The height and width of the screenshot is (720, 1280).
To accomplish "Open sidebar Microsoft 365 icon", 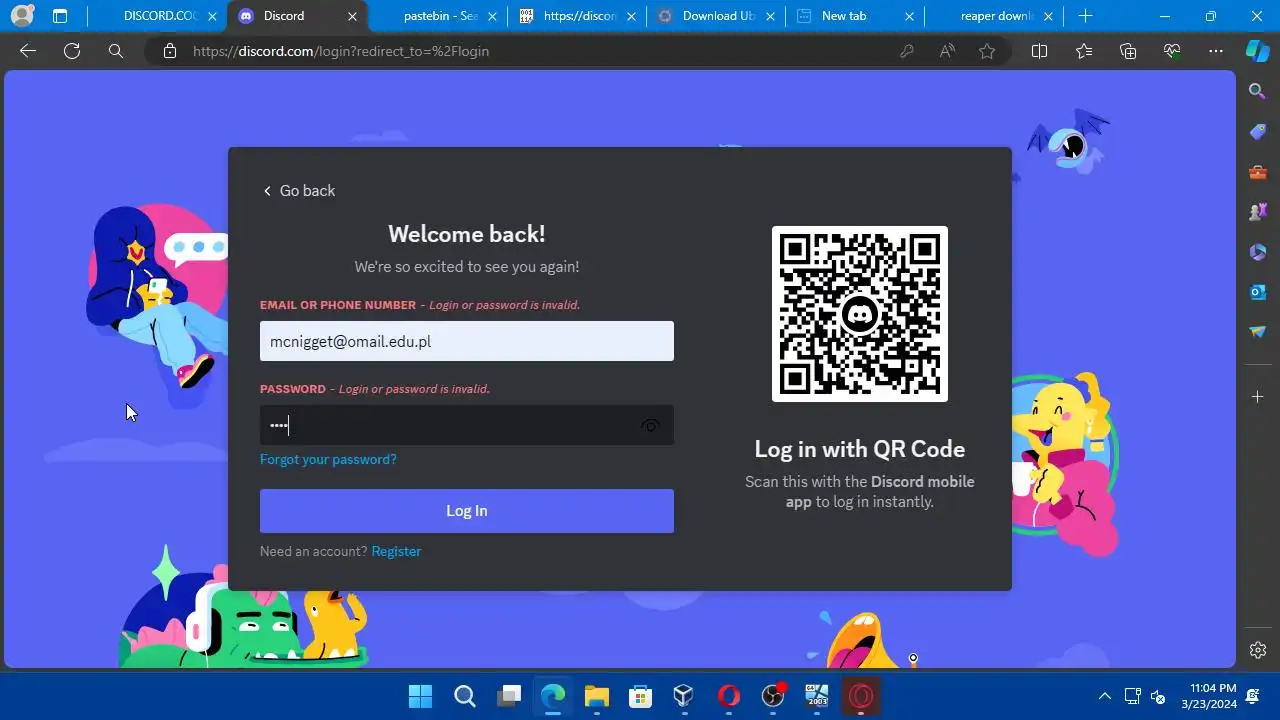I will coord(1258,252).
